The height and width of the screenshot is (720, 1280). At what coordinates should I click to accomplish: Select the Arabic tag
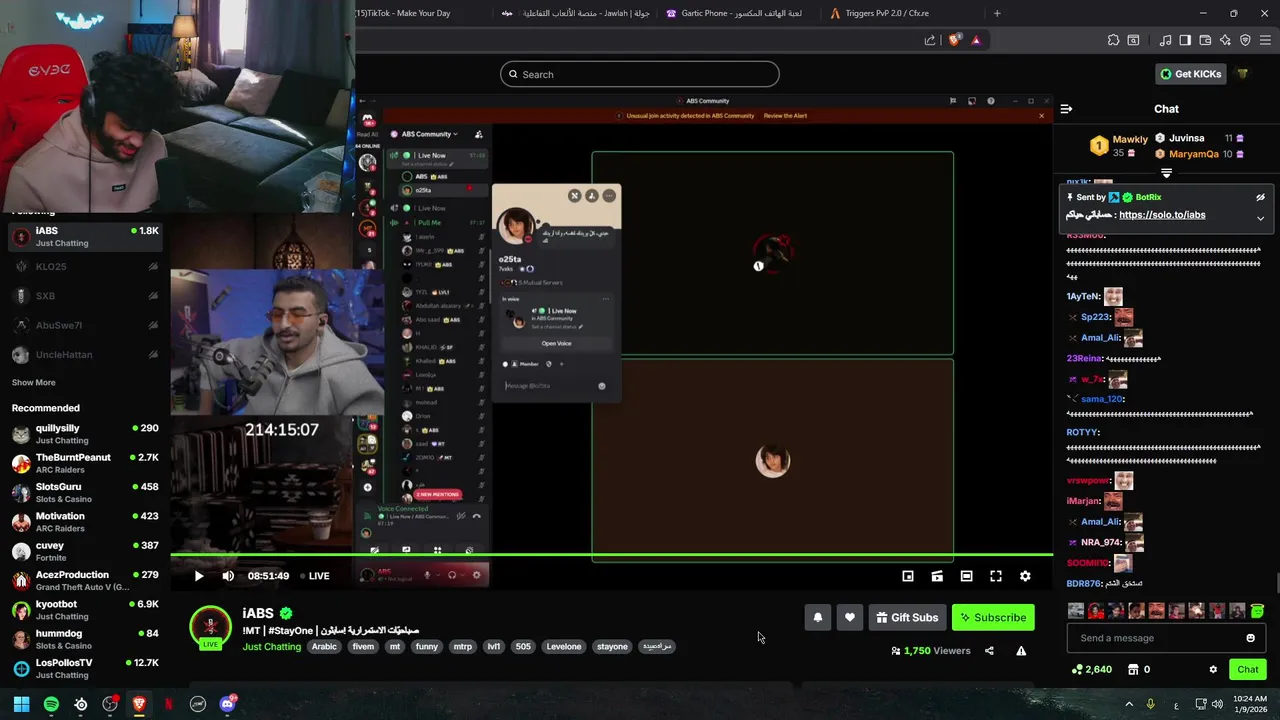pos(324,647)
